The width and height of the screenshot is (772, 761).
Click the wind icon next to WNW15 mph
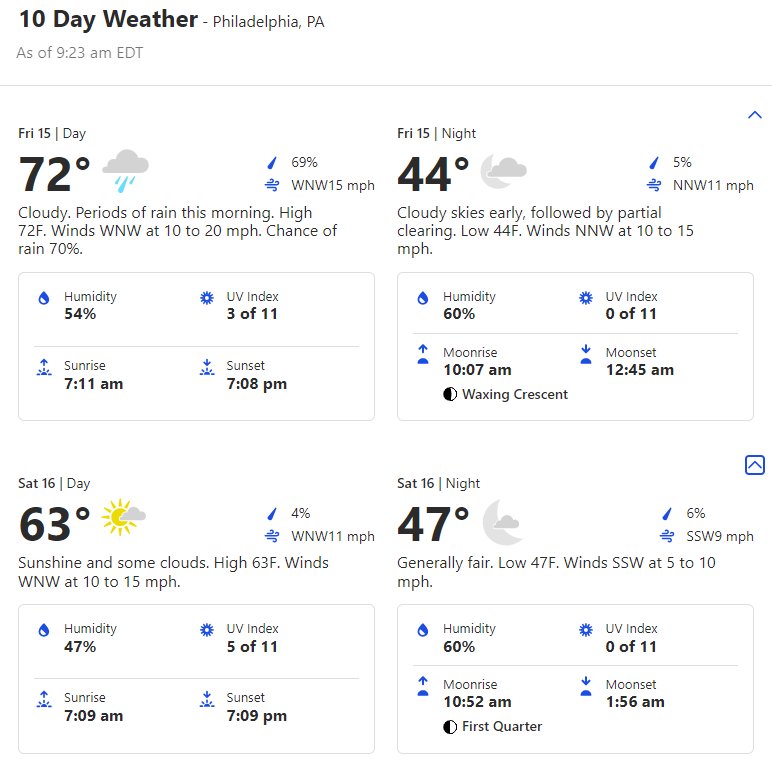click(272, 186)
